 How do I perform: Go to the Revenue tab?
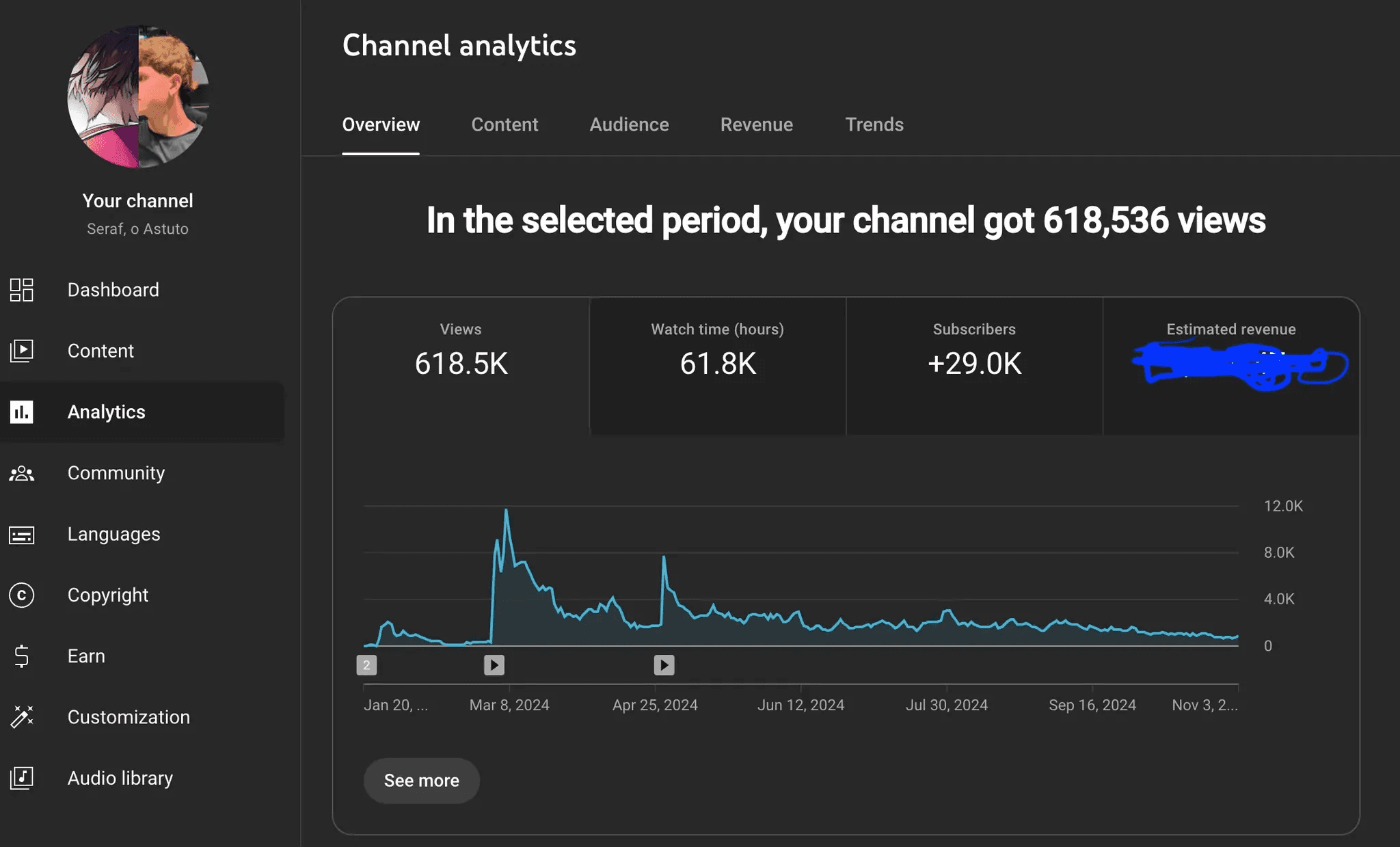[x=756, y=124]
